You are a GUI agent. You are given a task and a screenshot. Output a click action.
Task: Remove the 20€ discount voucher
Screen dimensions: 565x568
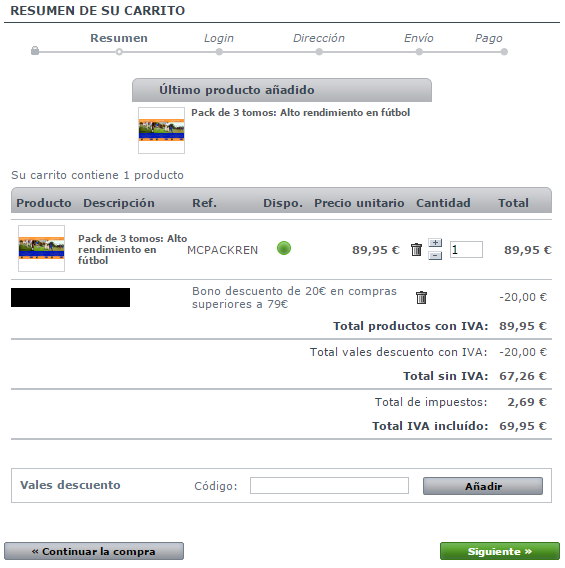pyautogui.click(x=421, y=297)
